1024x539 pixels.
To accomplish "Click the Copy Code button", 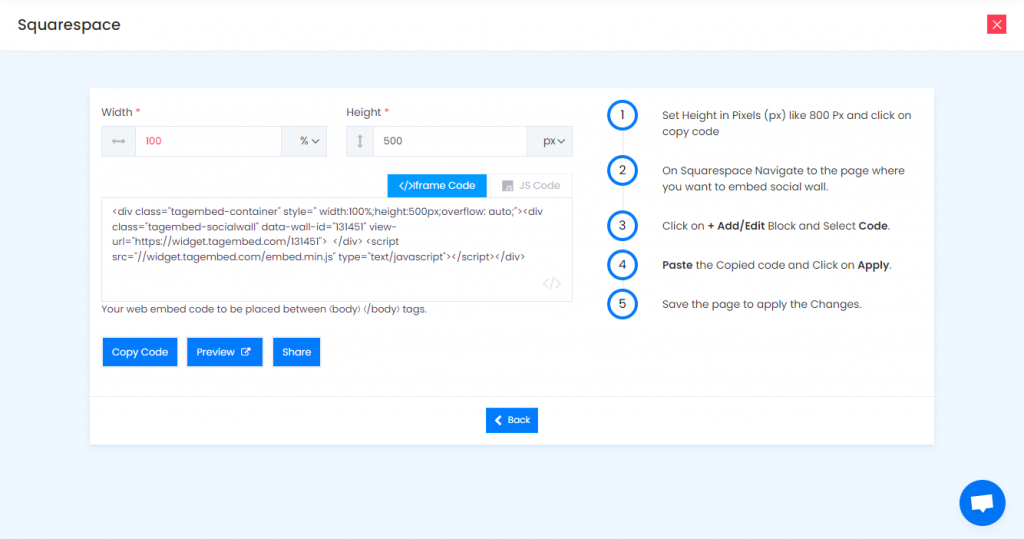I will coord(140,352).
